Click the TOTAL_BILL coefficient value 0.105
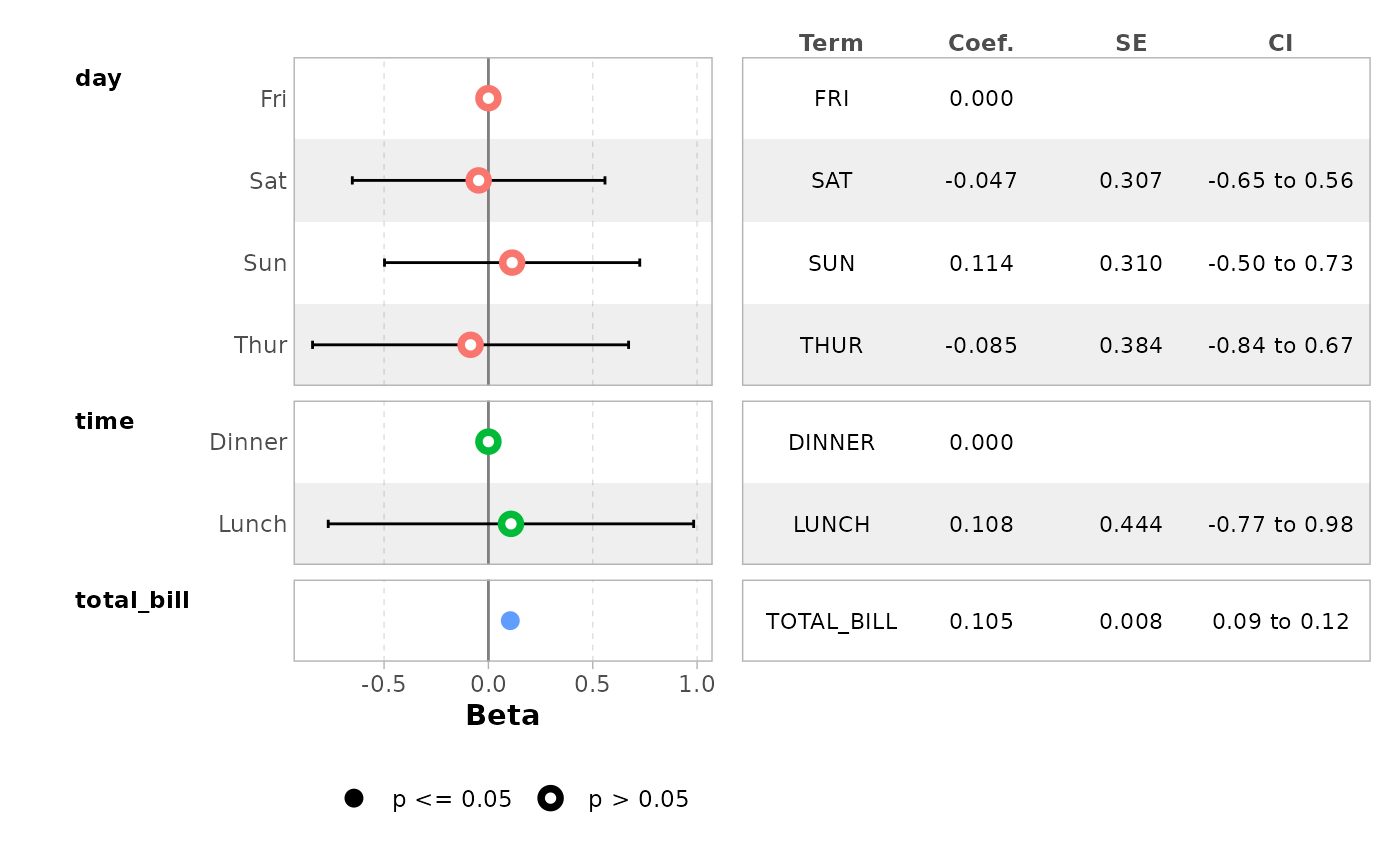Viewport: 1400px width, 865px height. pos(981,622)
